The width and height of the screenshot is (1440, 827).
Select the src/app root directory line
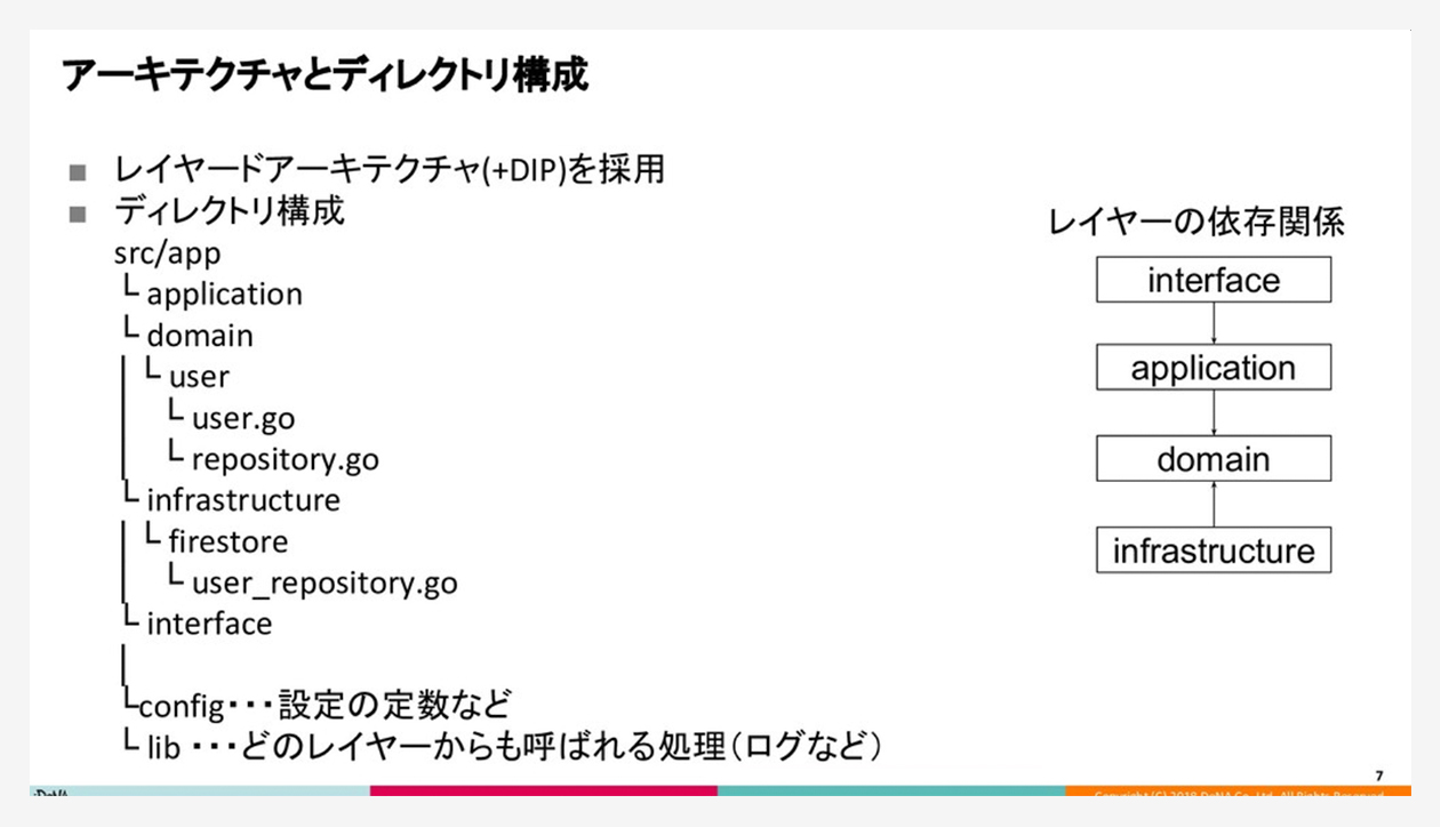[168, 253]
